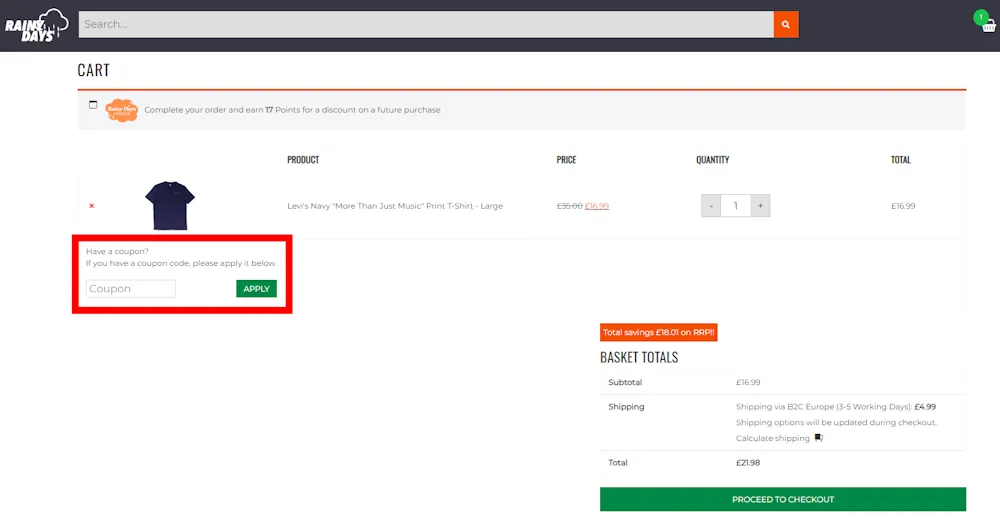Screen dimensions: 1000x522
Task: Remove the Levi's T-shirt with the red x
Action: (x=92, y=205)
